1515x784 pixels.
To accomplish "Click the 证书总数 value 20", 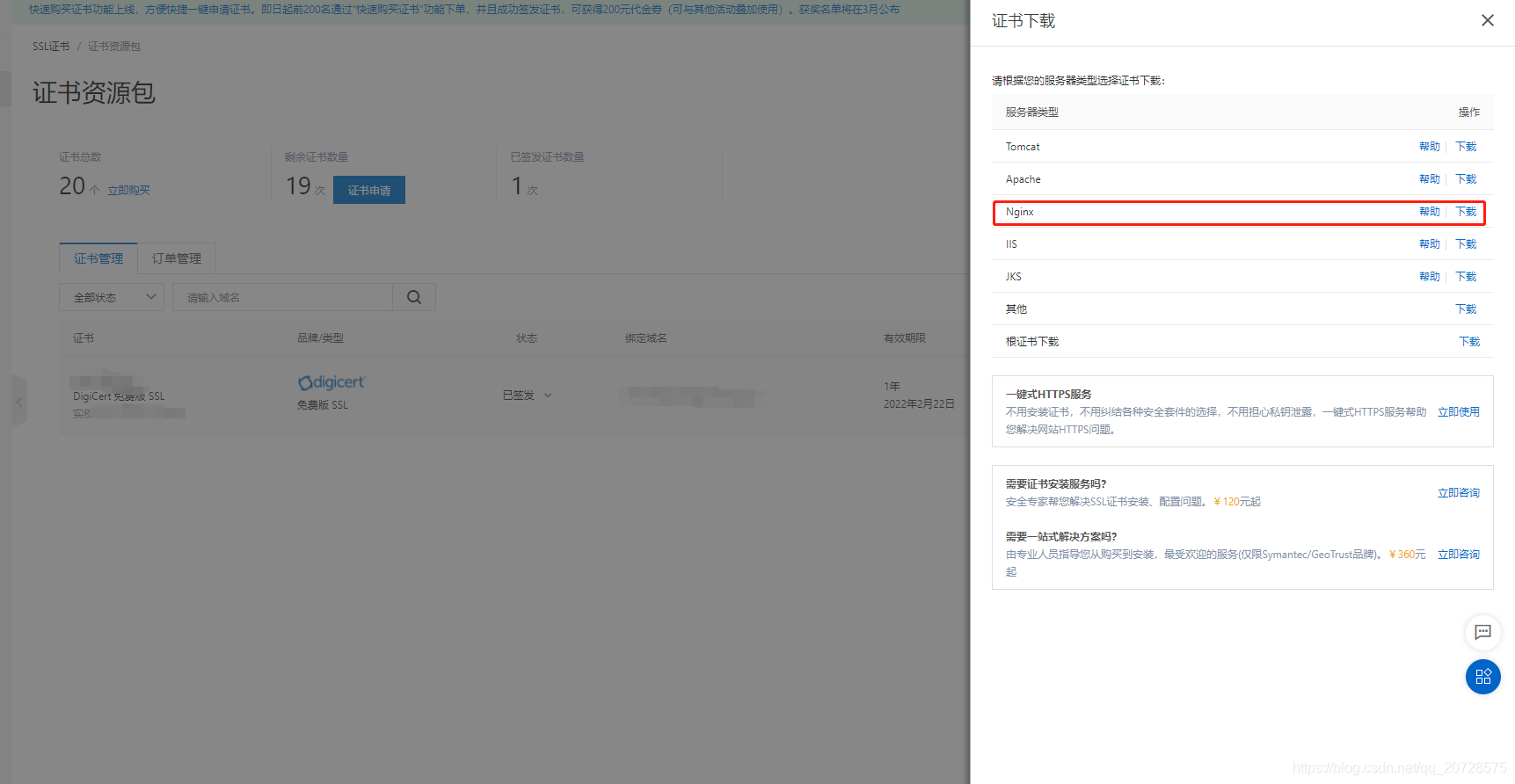I will coord(72,186).
